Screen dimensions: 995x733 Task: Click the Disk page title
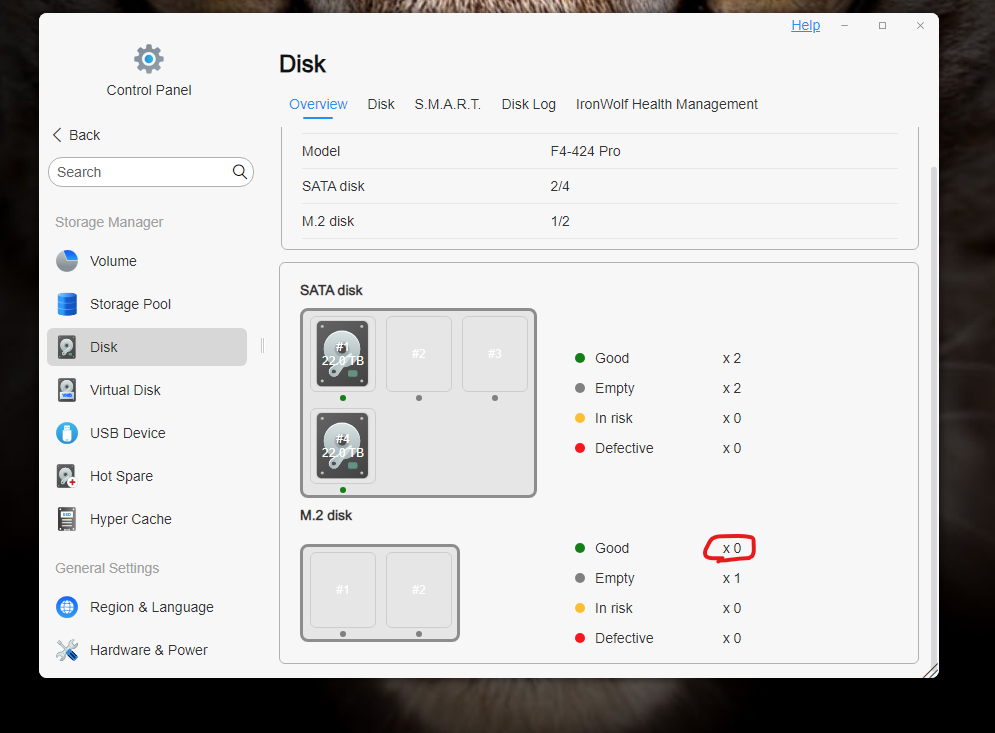tap(303, 64)
